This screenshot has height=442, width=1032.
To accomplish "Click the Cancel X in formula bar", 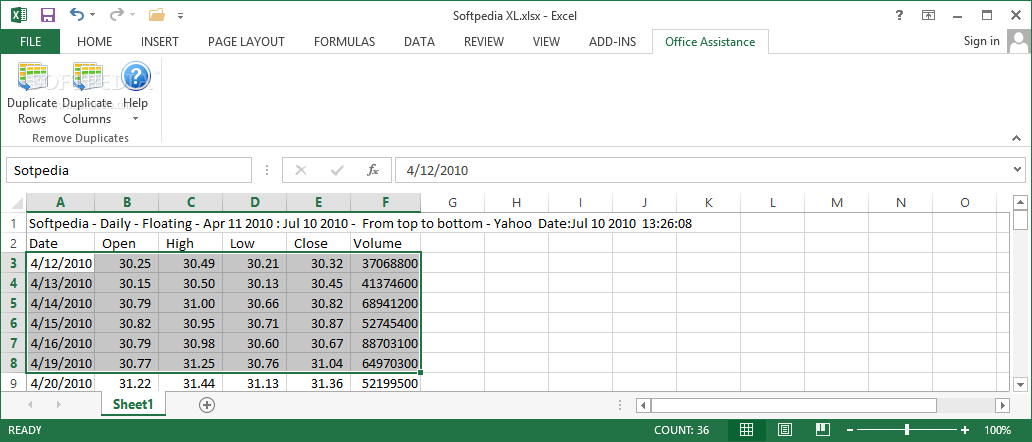I will (x=301, y=170).
